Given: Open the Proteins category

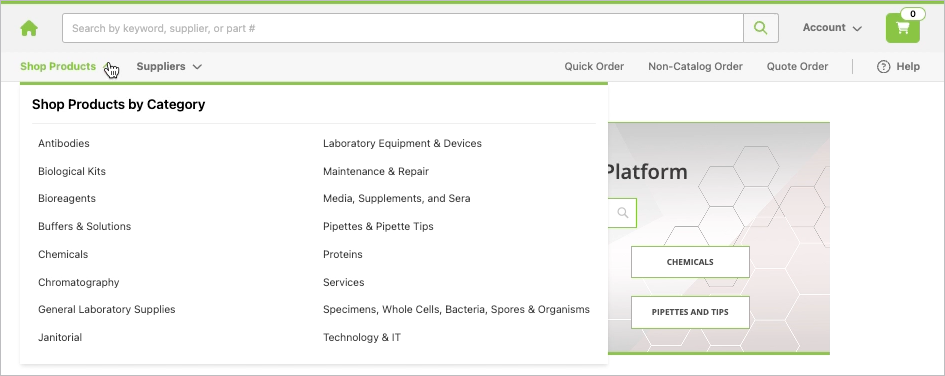Looking at the screenshot, I should pos(343,254).
